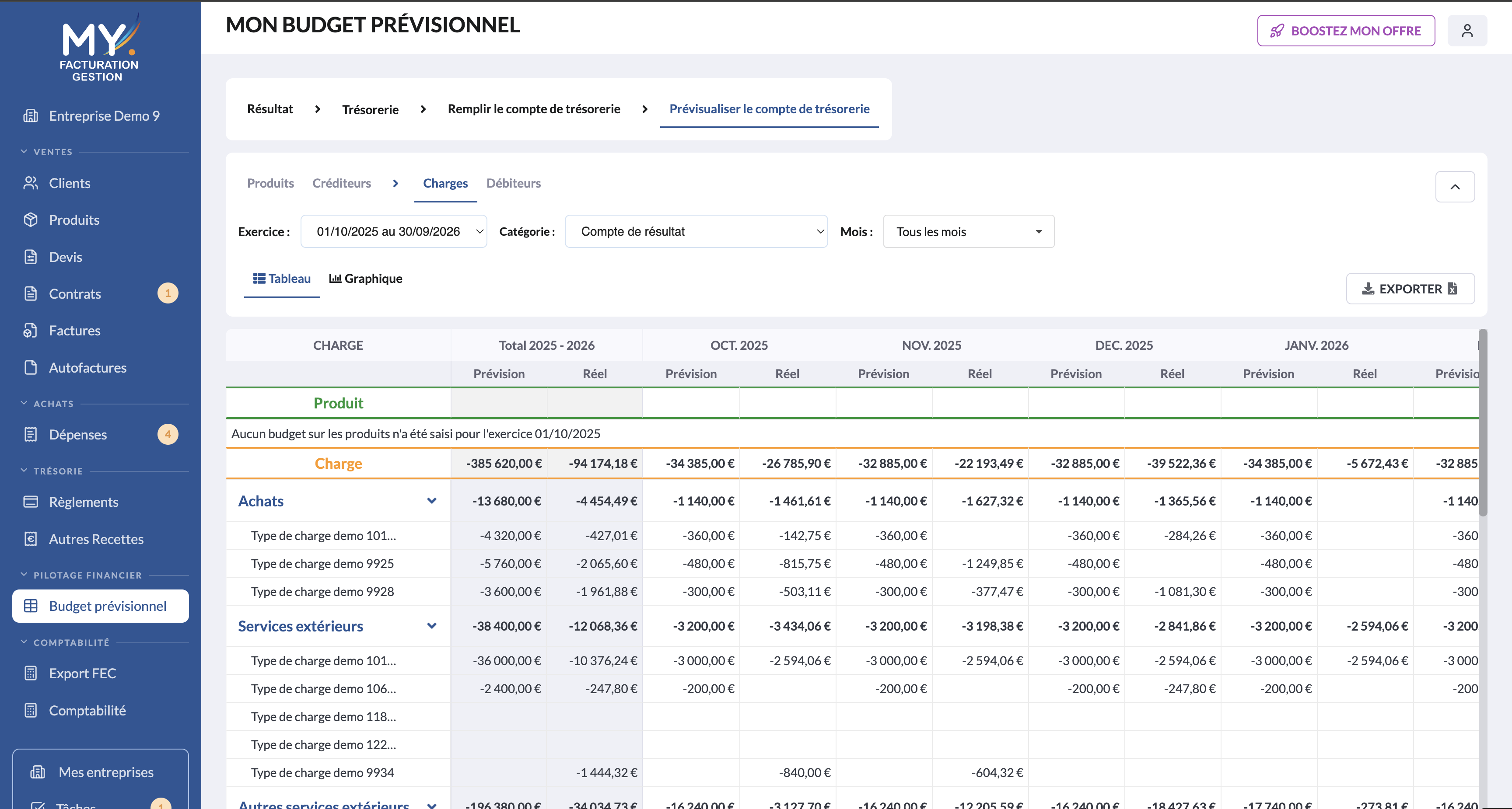Select Prévisualiser le compte de trésorerie tab

tap(769, 108)
